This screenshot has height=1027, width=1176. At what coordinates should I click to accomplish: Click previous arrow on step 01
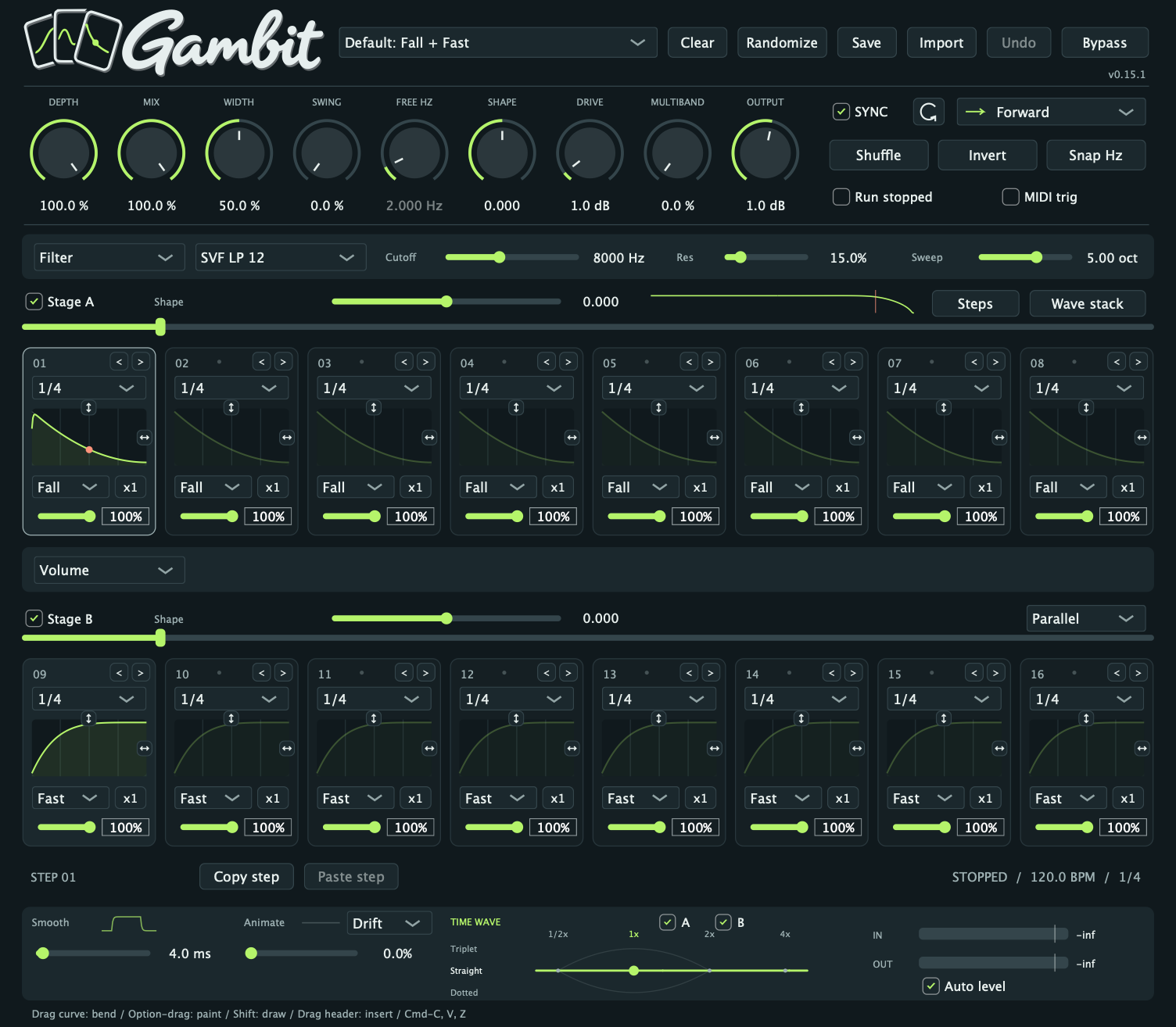pyautogui.click(x=119, y=361)
